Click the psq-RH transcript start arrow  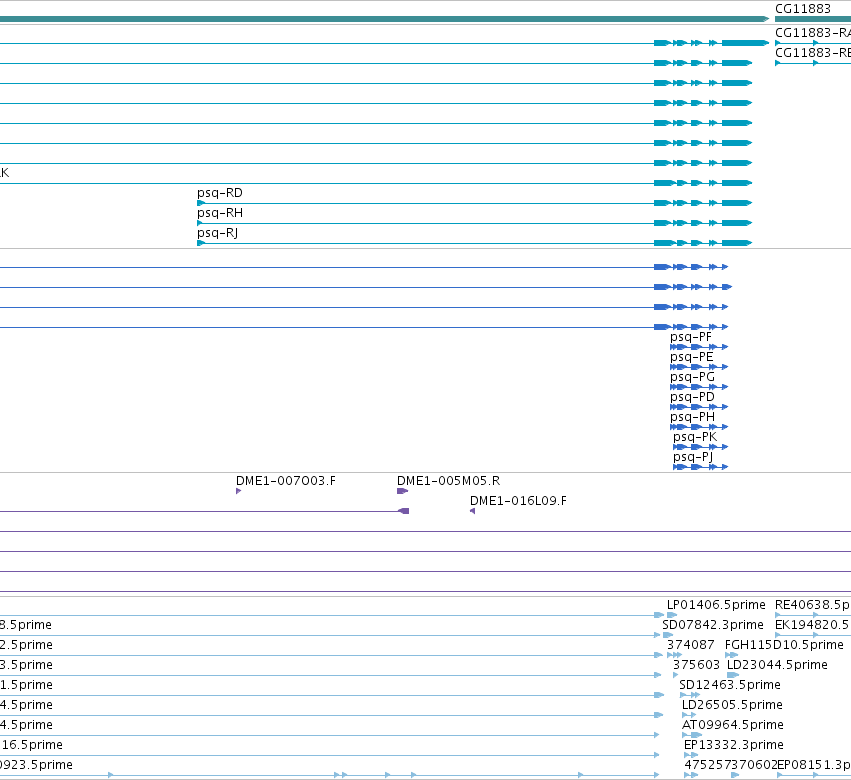[x=200, y=223]
